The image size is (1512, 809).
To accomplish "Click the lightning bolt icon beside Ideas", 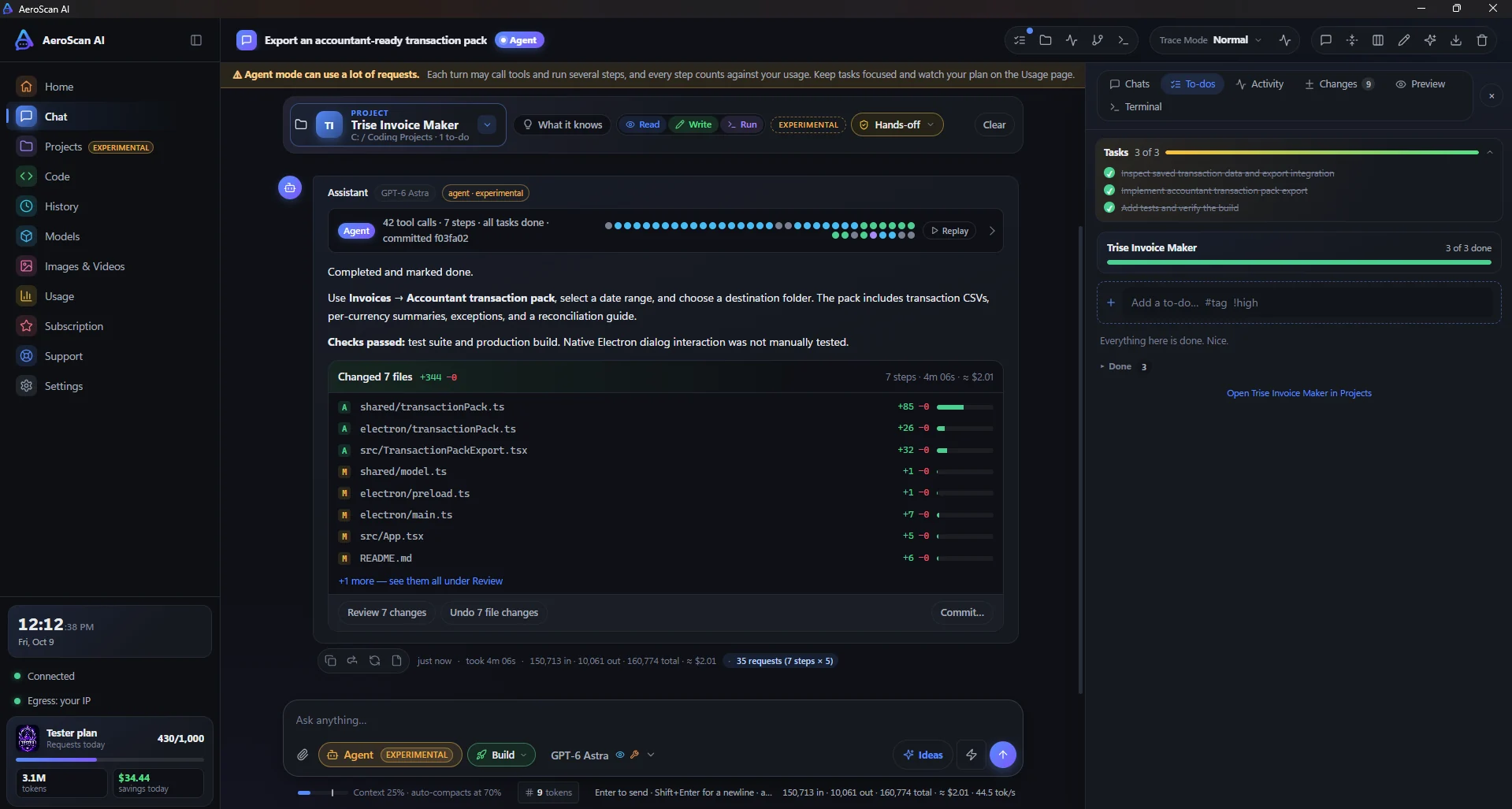I will click(x=971, y=755).
